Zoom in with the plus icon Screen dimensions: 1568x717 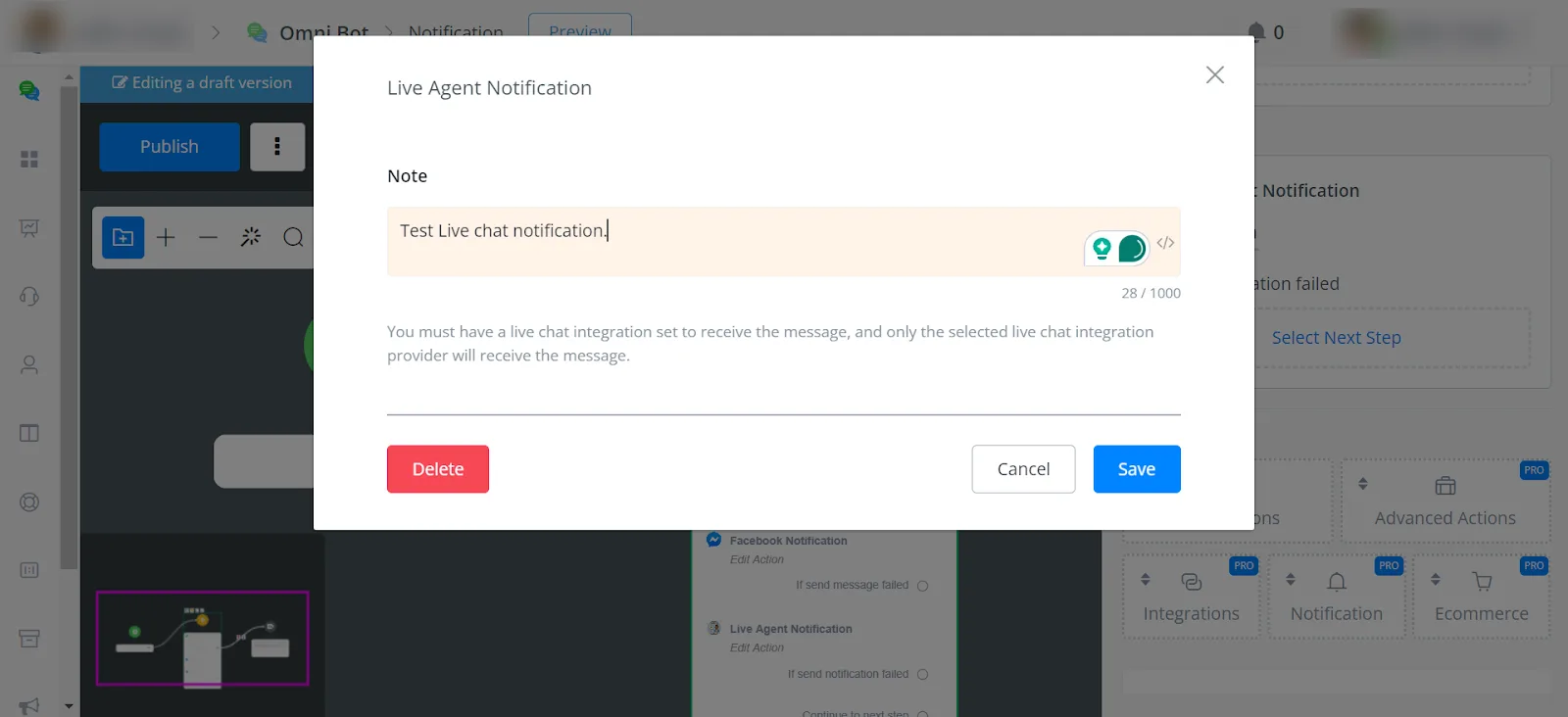point(166,237)
